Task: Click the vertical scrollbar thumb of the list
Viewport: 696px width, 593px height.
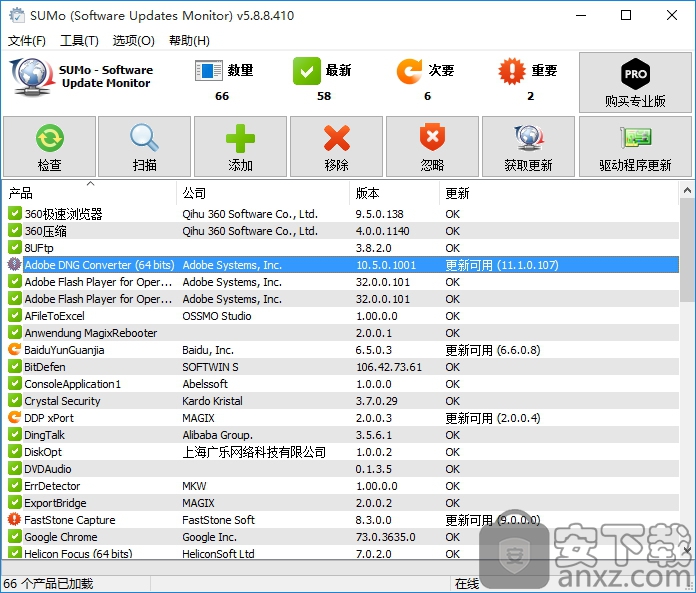Action: [x=687, y=251]
